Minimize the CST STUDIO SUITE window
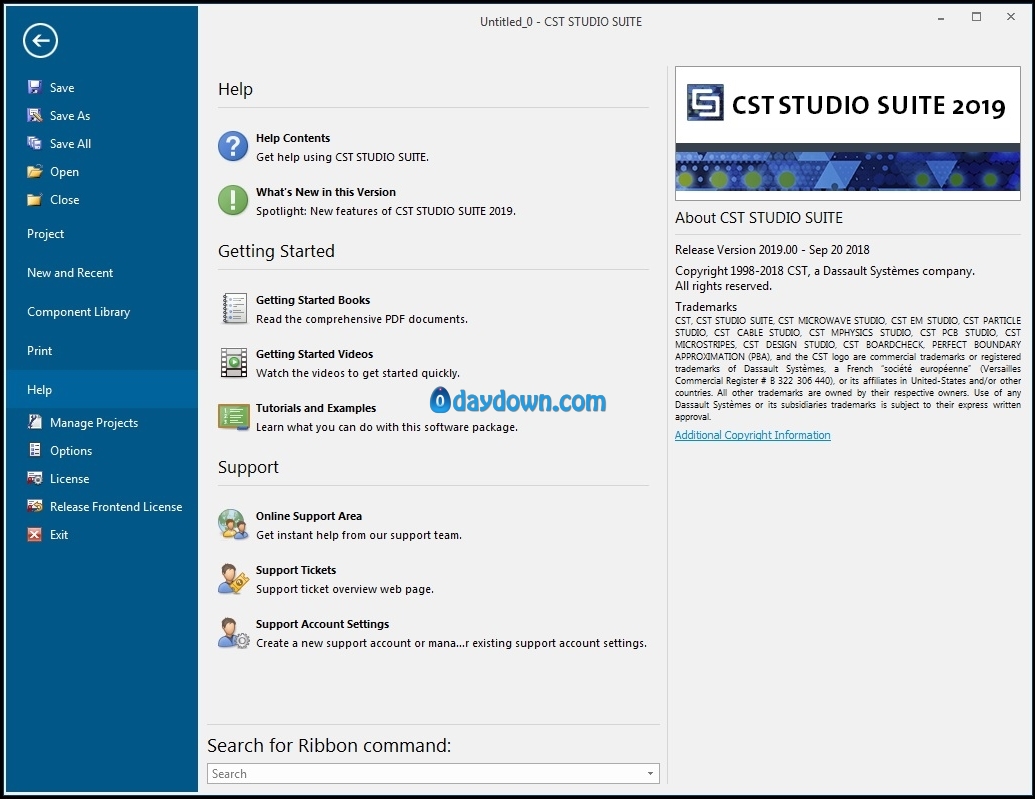The height and width of the screenshot is (799, 1035). (941, 18)
